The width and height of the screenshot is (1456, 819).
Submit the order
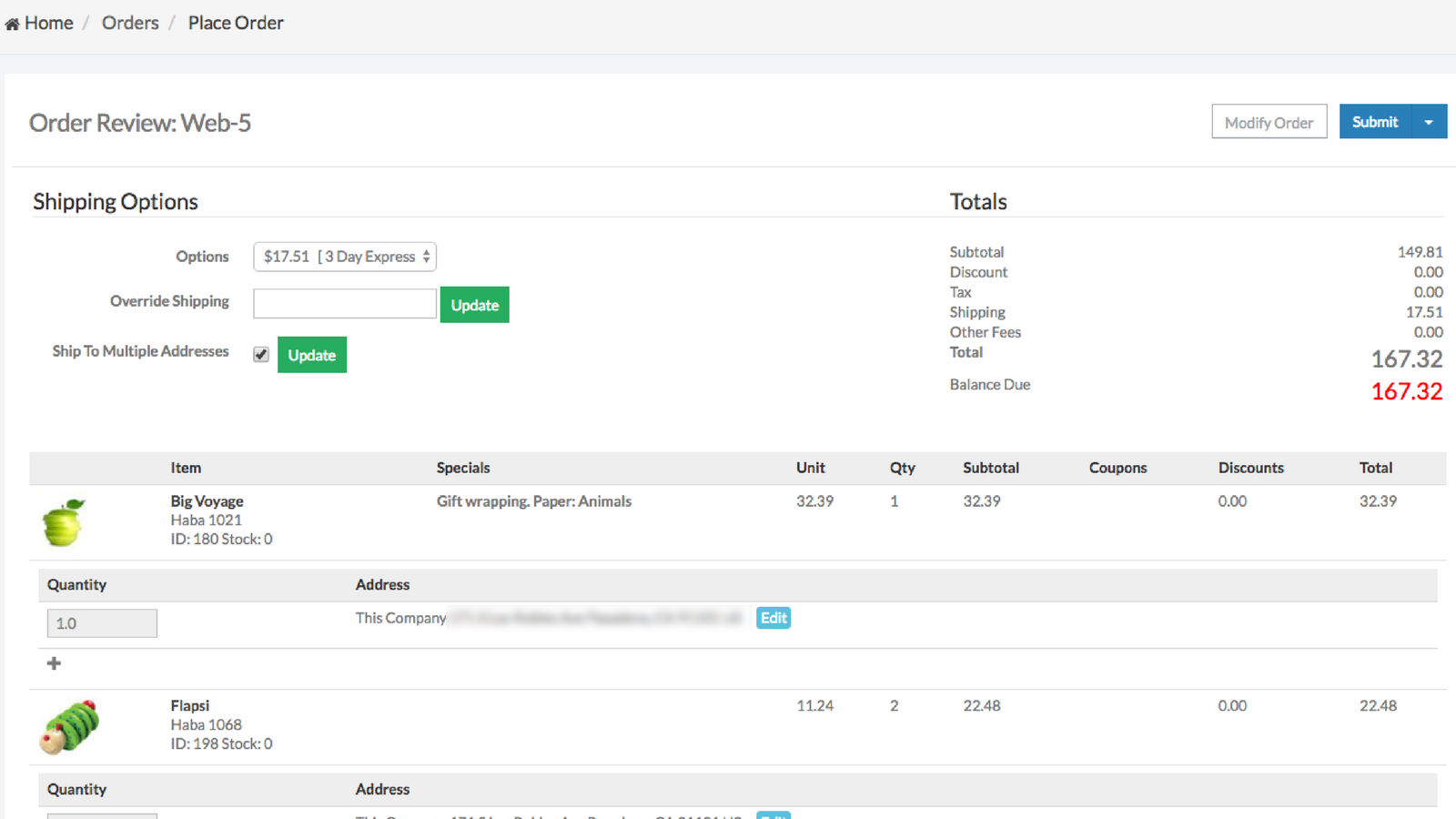(x=1375, y=122)
